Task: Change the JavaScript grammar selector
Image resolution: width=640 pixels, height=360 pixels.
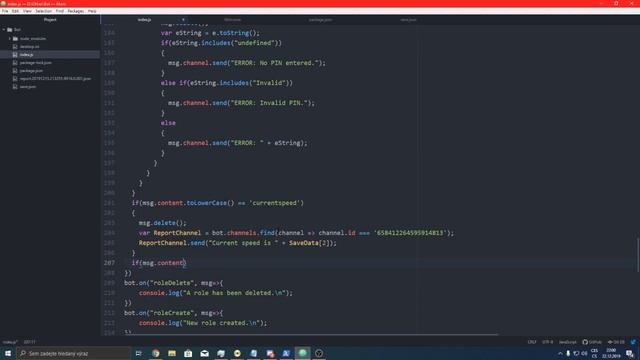Action: pos(568,342)
